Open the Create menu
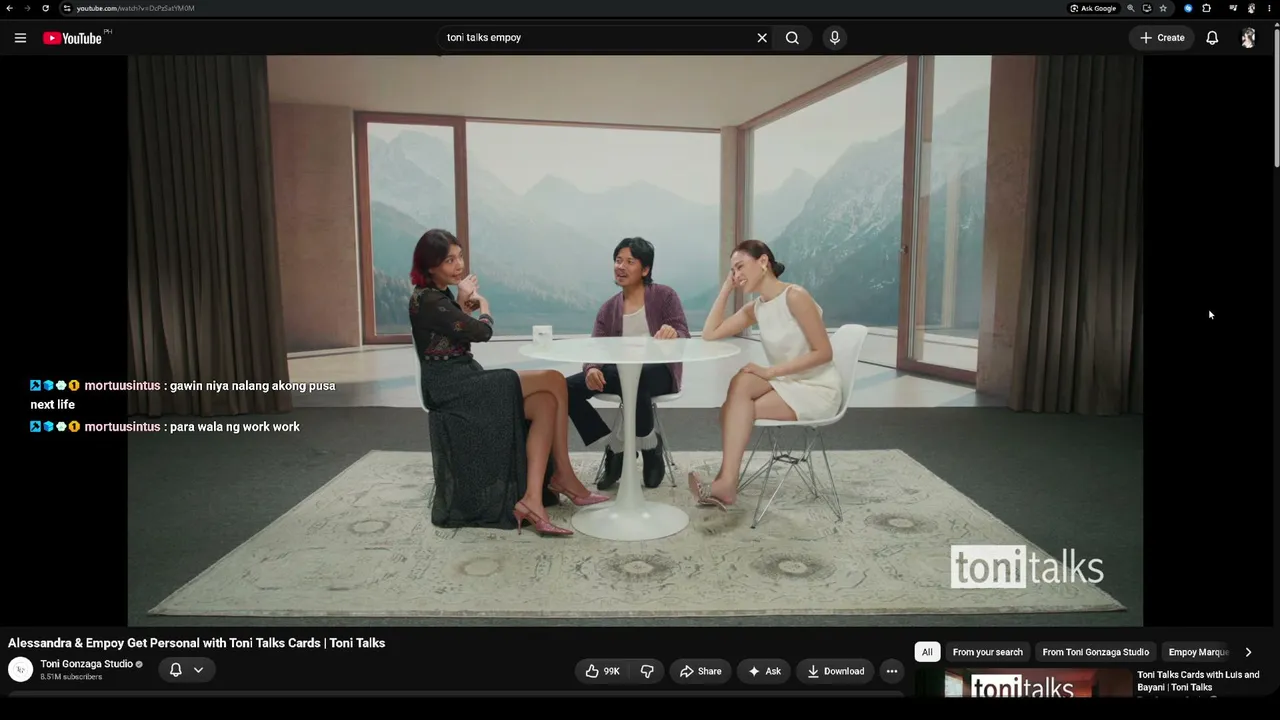Screen dimensions: 1280x720 pos(1162,38)
